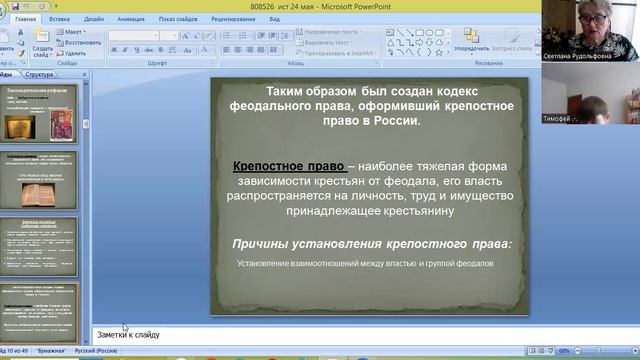Screen dimensions: 640x360
Task: Open the font size combo box
Action: pyautogui.click(x=169, y=36)
